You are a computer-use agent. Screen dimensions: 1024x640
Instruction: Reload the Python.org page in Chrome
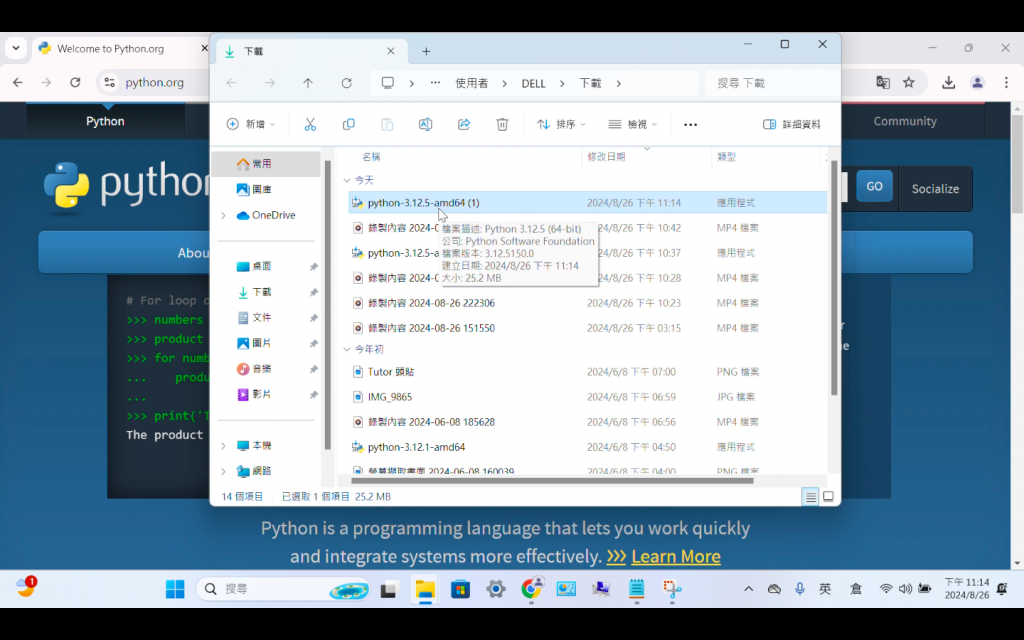pos(75,82)
